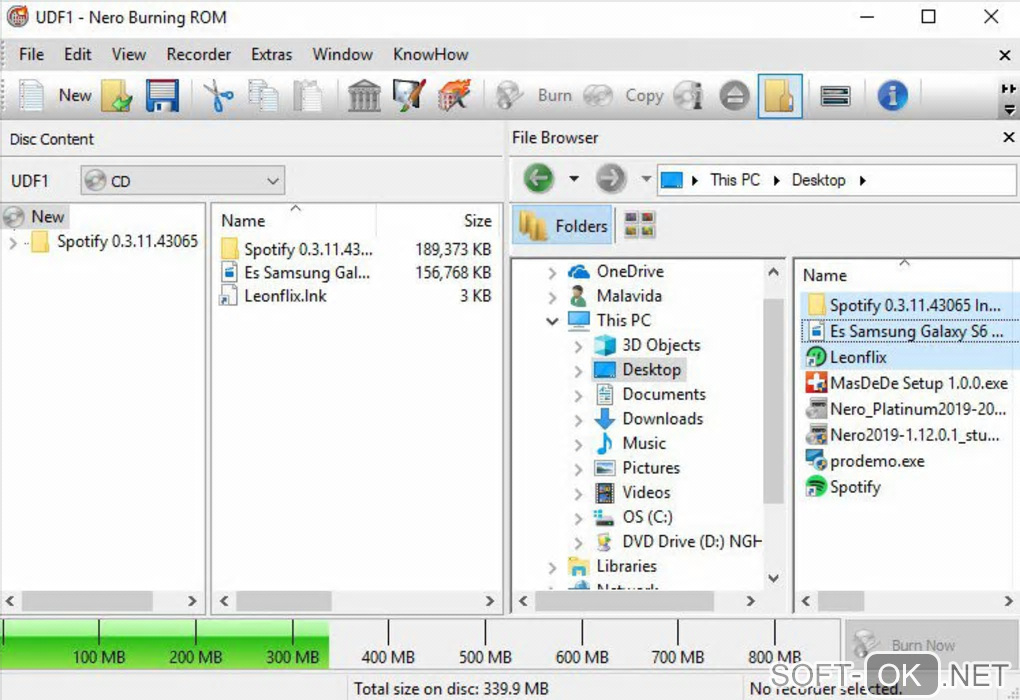The width and height of the screenshot is (1020, 700).
Task: Click Desktop in the path bar
Action: point(818,180)
